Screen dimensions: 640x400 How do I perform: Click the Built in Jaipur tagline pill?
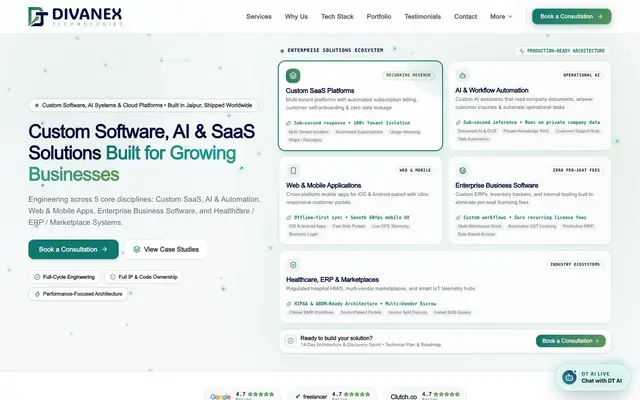point(143,105)
